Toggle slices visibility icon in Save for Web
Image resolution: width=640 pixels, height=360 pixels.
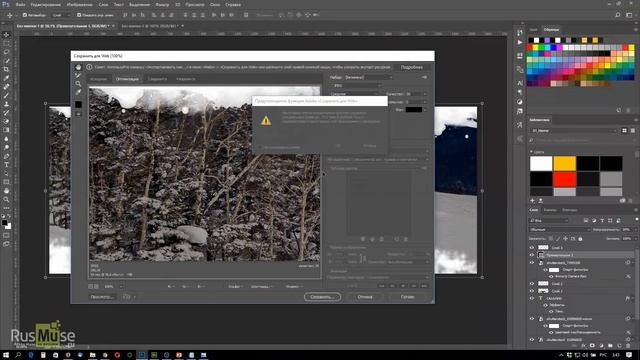pyautogui.click(x=78, y=114)
